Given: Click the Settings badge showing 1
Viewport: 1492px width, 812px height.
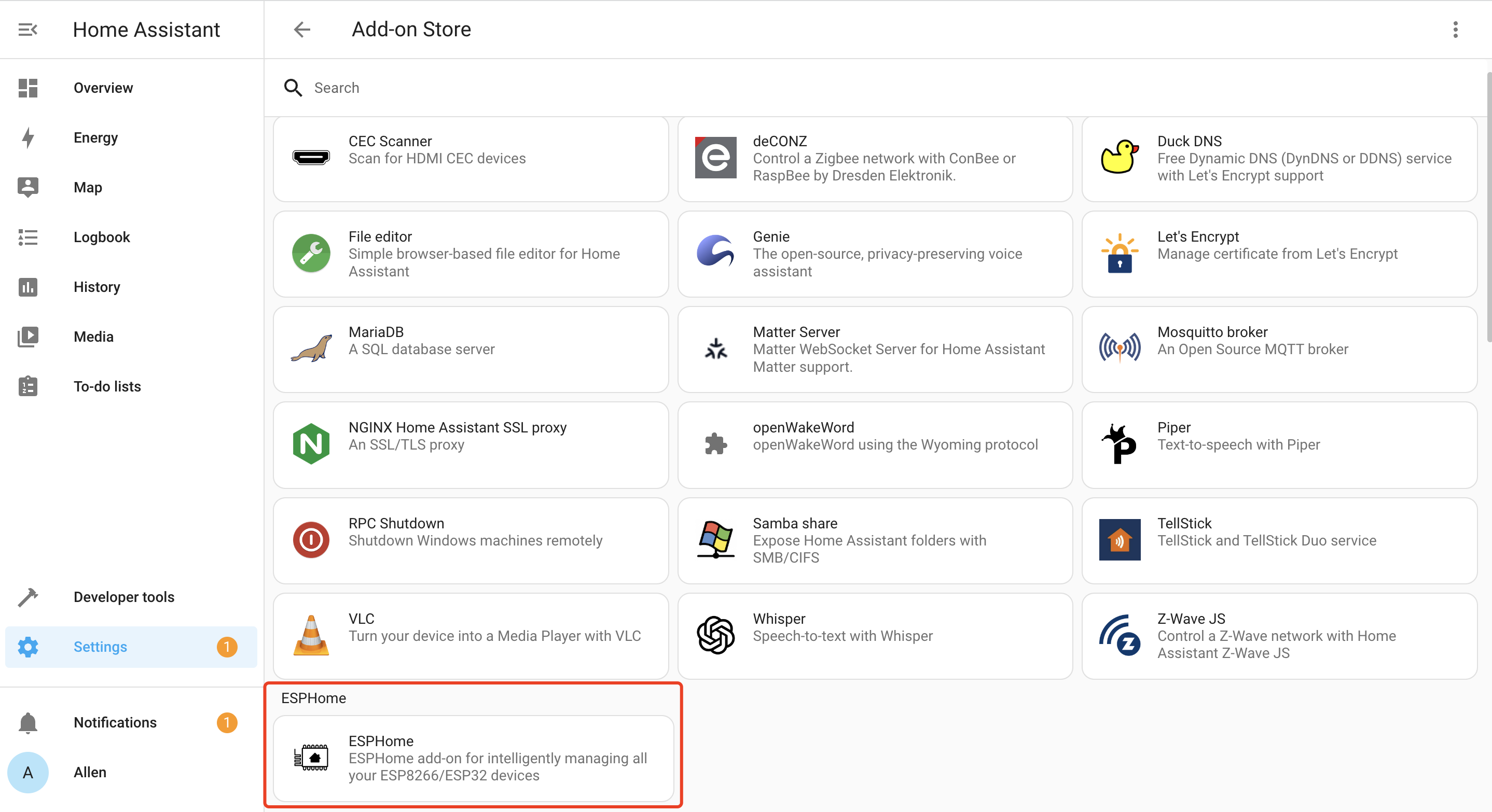Looking at the screenshot, I should pos(227,647).
